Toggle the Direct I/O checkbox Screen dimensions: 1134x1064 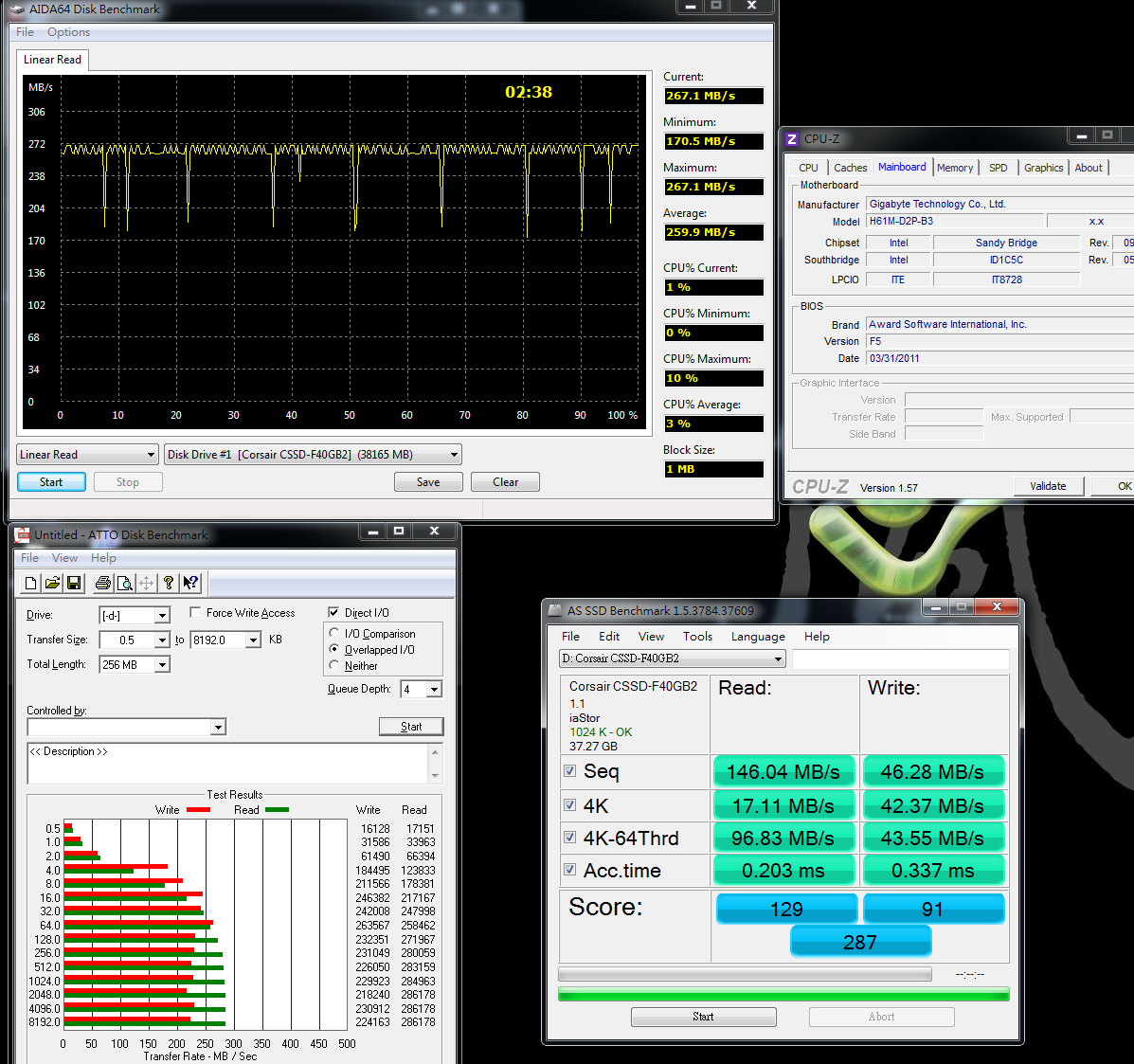[333, 612]
